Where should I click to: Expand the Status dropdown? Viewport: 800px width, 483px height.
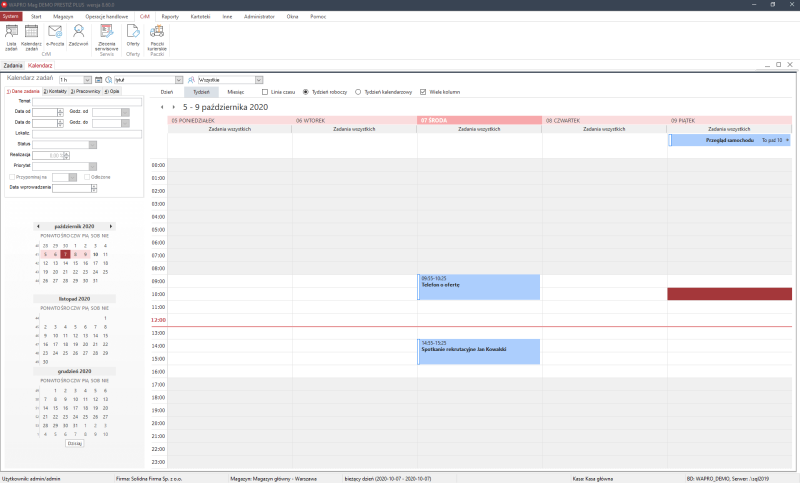coord(94,144)
